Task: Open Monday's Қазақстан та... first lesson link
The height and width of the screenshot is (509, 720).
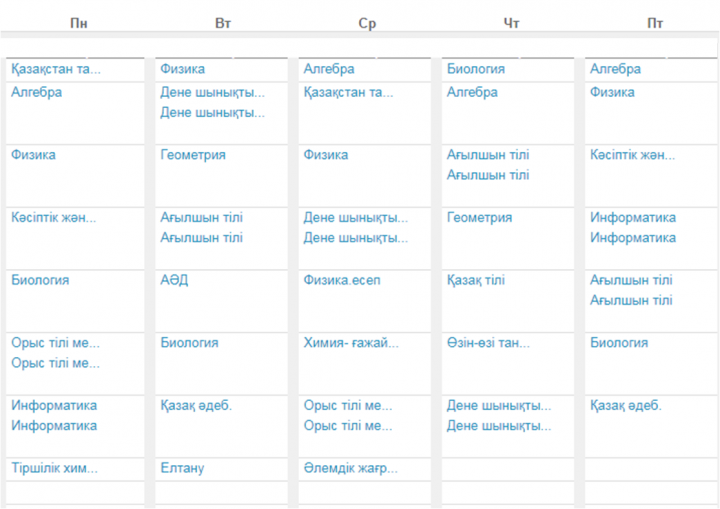Action: pos(56,69)
